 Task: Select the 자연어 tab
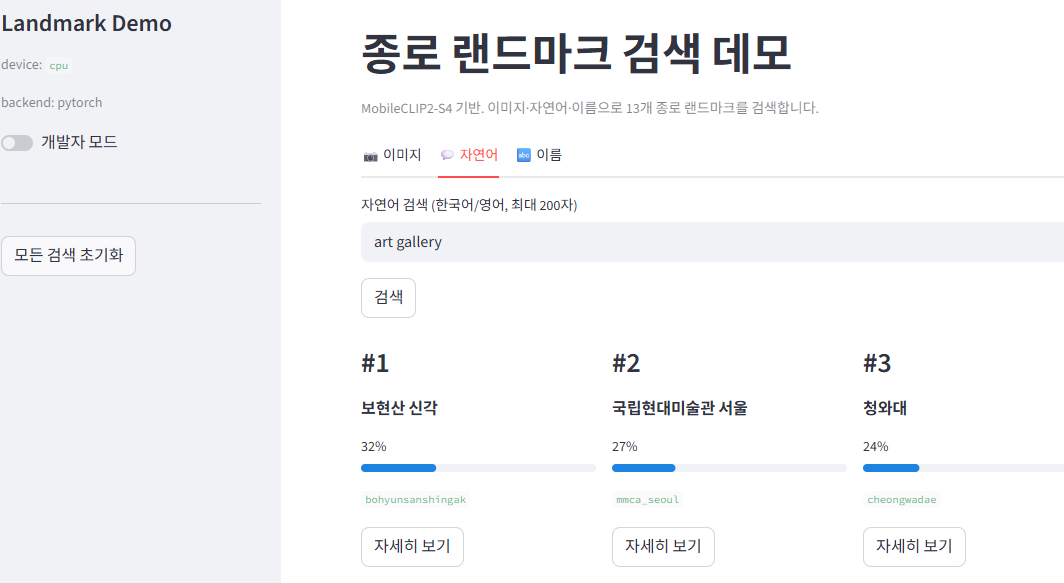pos(469,155)
